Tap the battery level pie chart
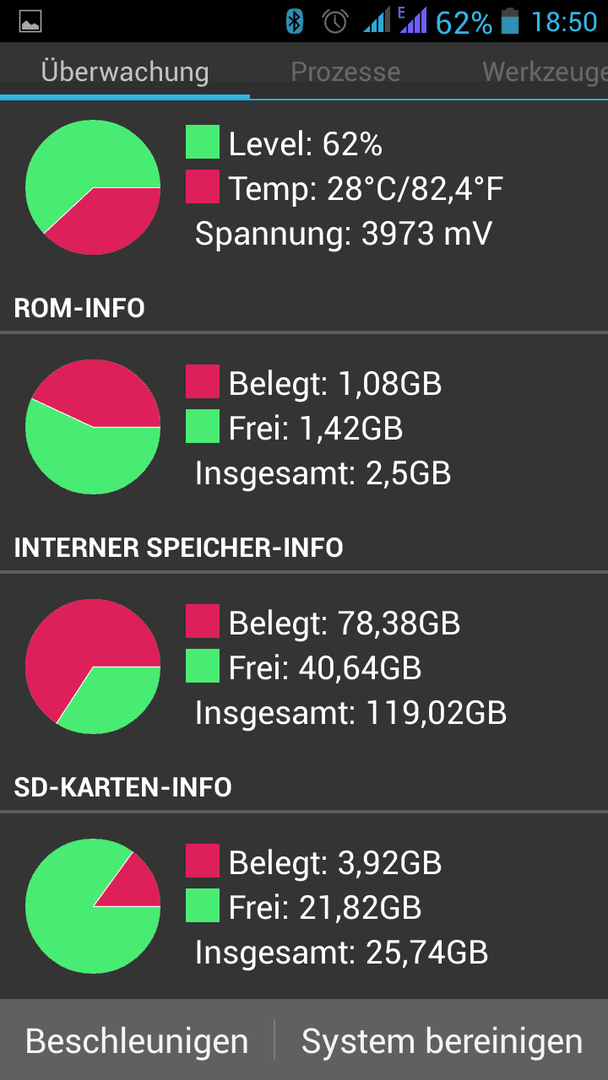The width and height of the screenshot is (608, 1080). 93,187
